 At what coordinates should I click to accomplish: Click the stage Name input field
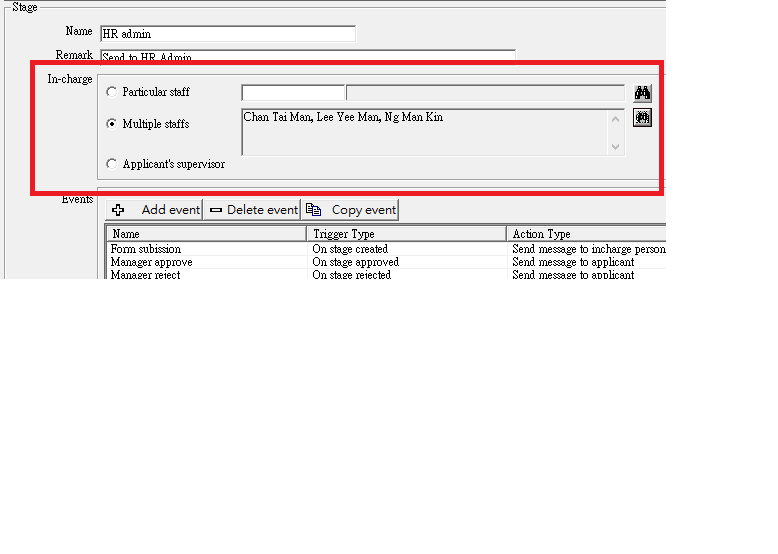pyautogui.click(x=228, y=34)
